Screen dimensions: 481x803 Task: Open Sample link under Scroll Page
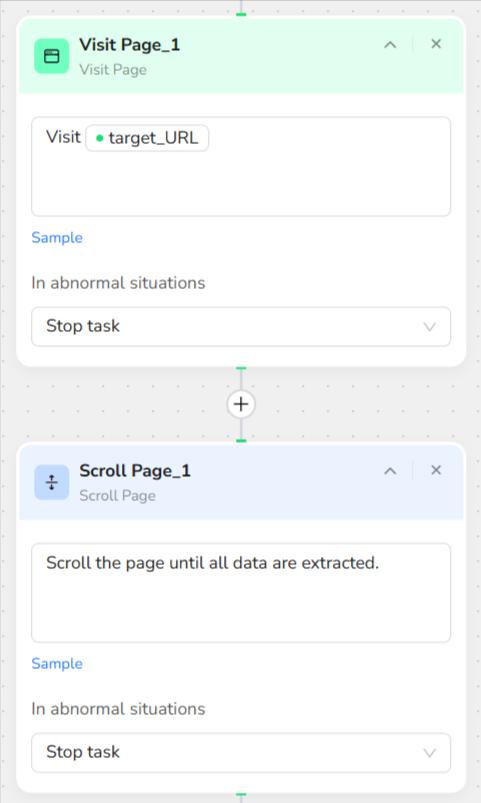click(x=57, y=664)
